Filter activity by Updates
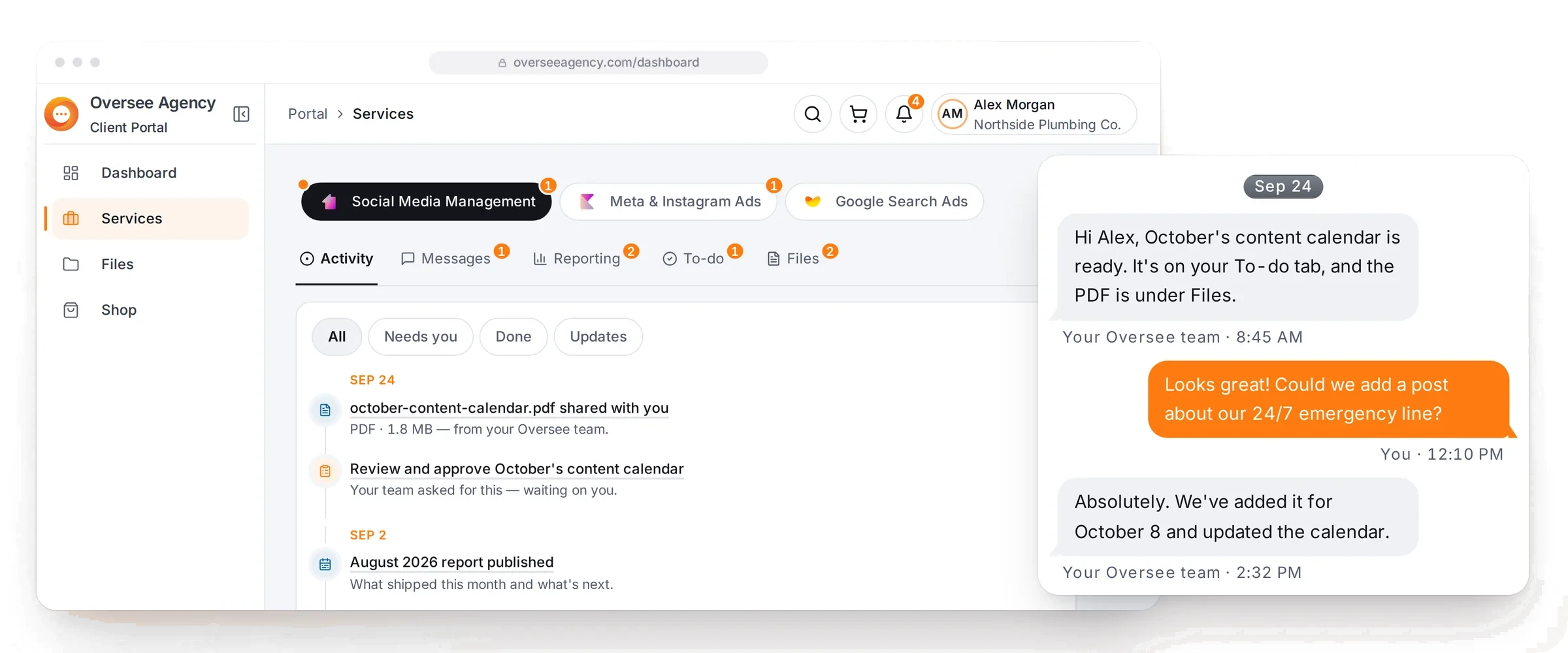Image resolution: width=1568 pixels, height=653 pixels. pos(598,337)
